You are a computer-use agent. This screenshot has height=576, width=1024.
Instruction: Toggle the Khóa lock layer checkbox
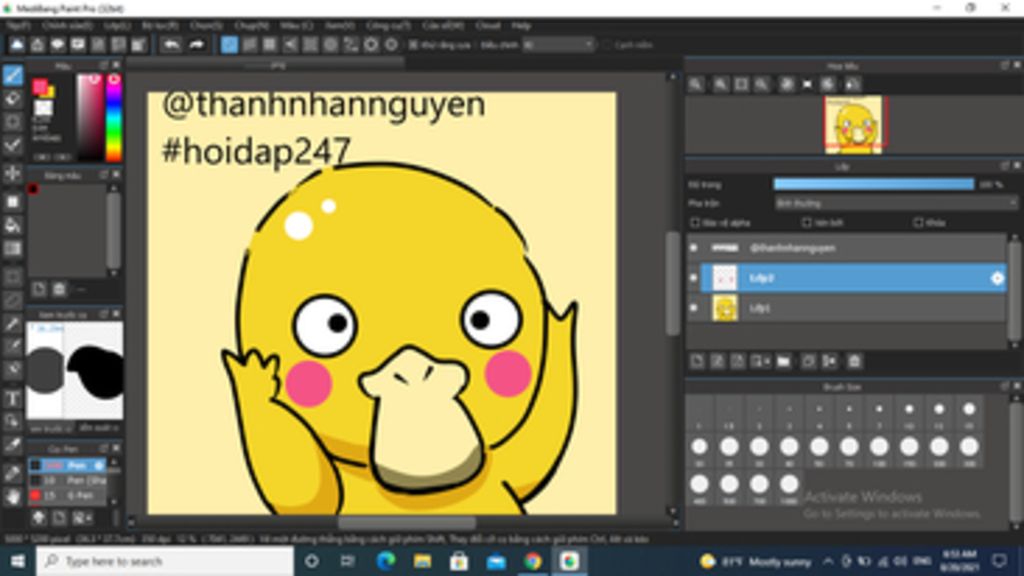pyautogui.click(x=918, y=223)
